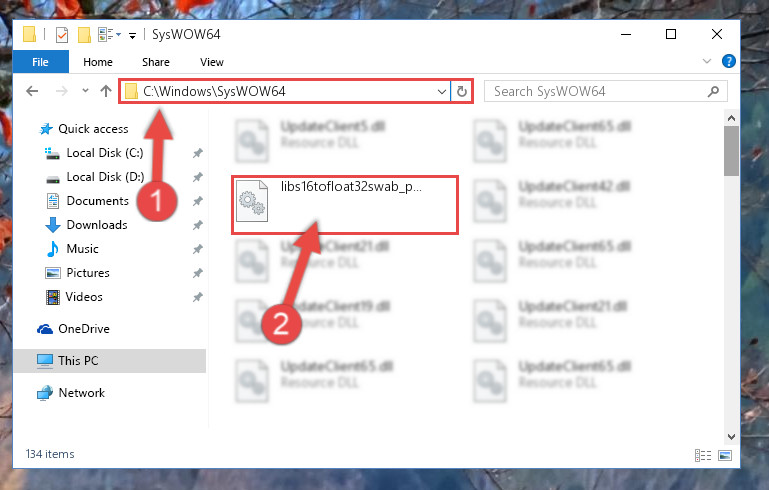Go back using the left arrow
The width and height of the screenshot is (769, 490).
click(32, 91)
